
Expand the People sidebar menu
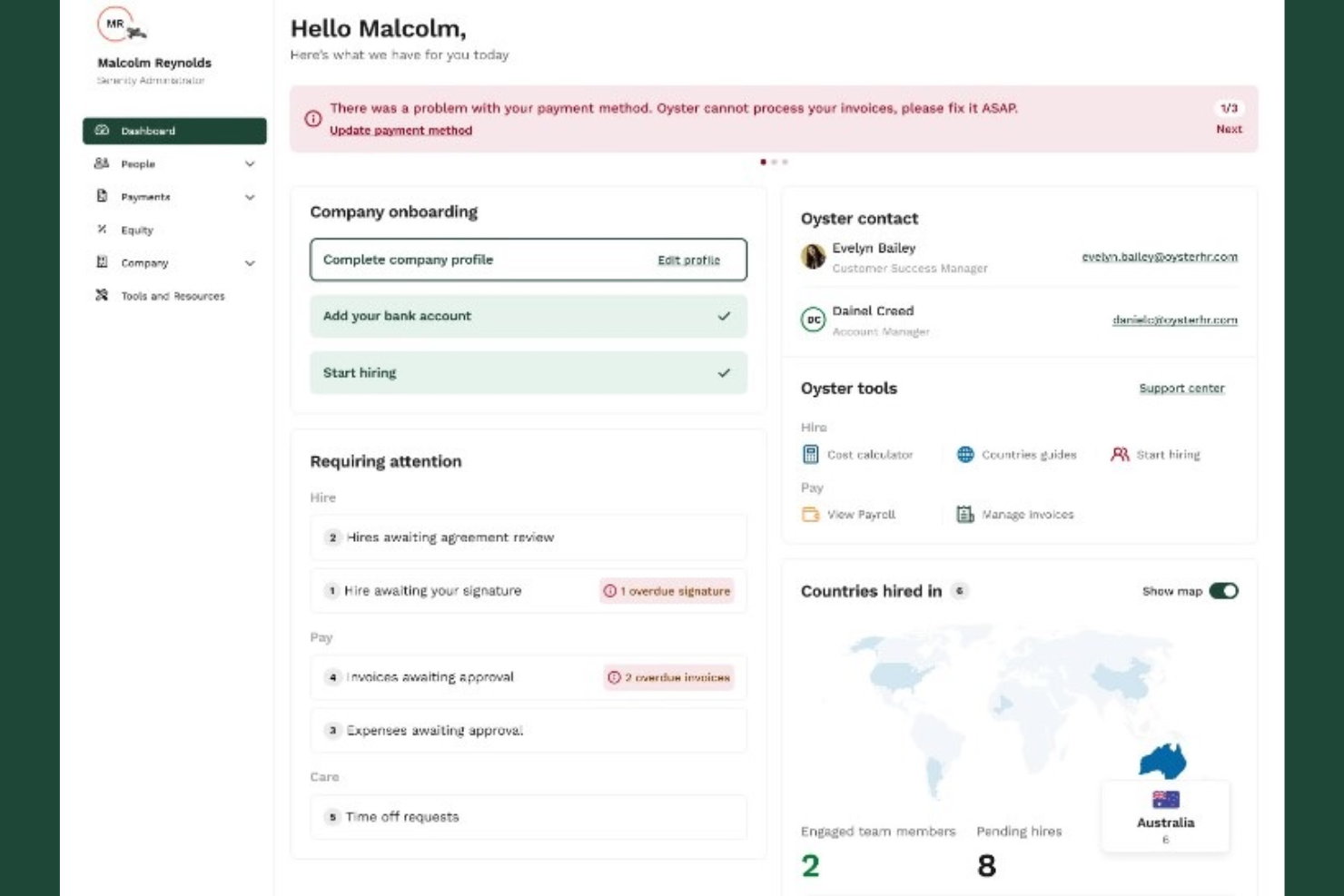(x=250, y=164)
